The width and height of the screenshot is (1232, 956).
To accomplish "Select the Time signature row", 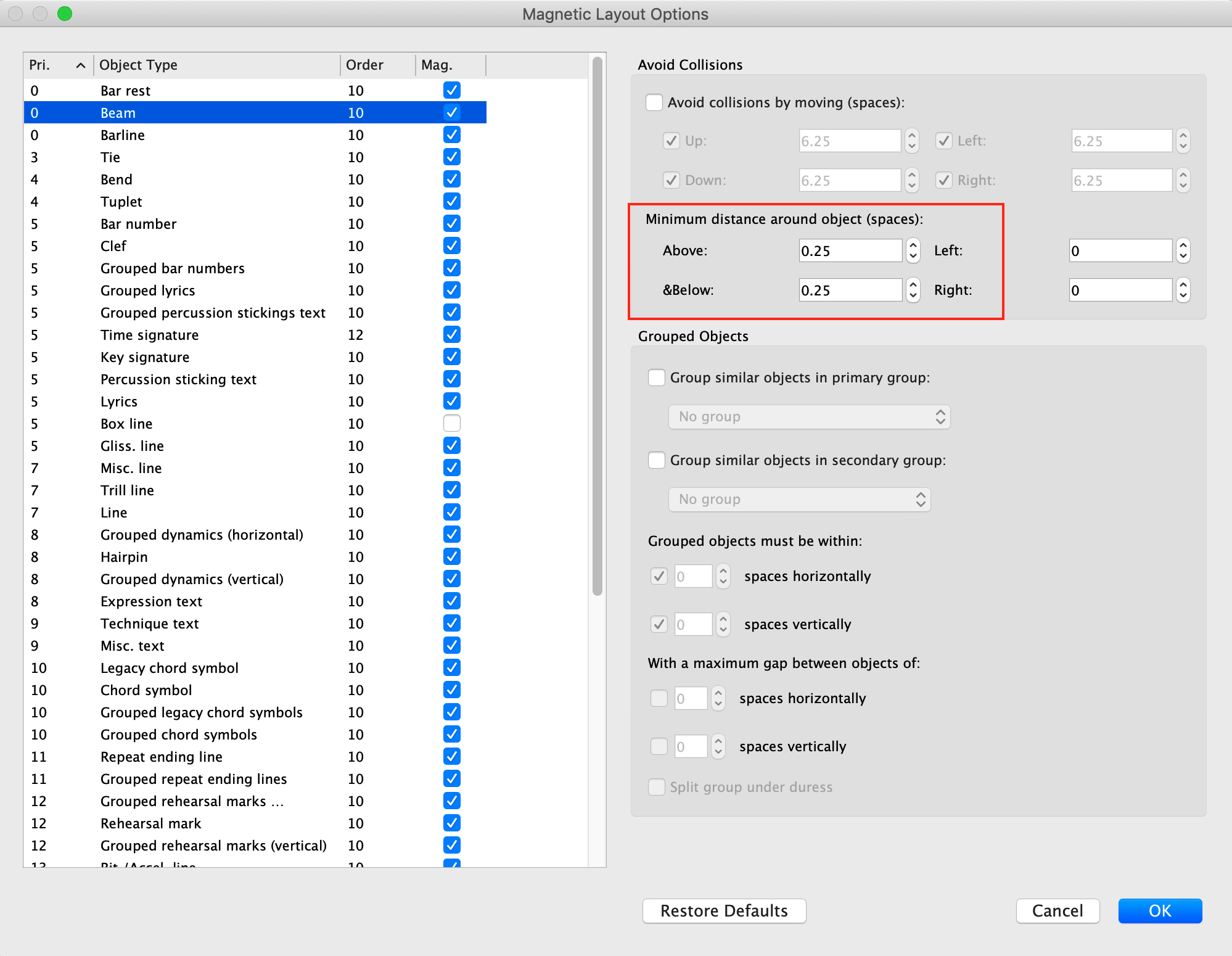I will pos(255,334).
